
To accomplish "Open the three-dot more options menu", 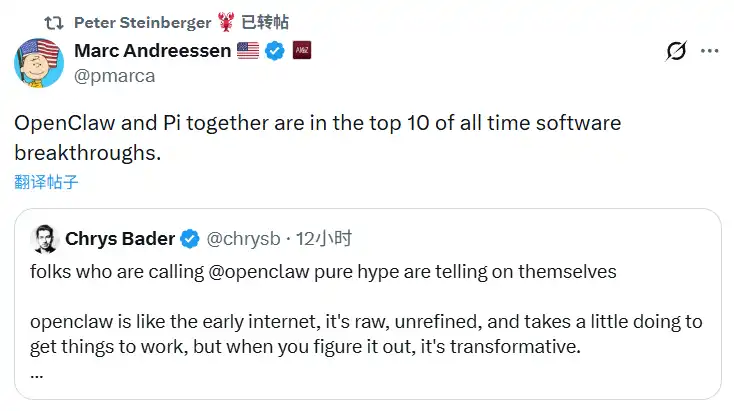I will pyautogui.click(x=709, y=51).
